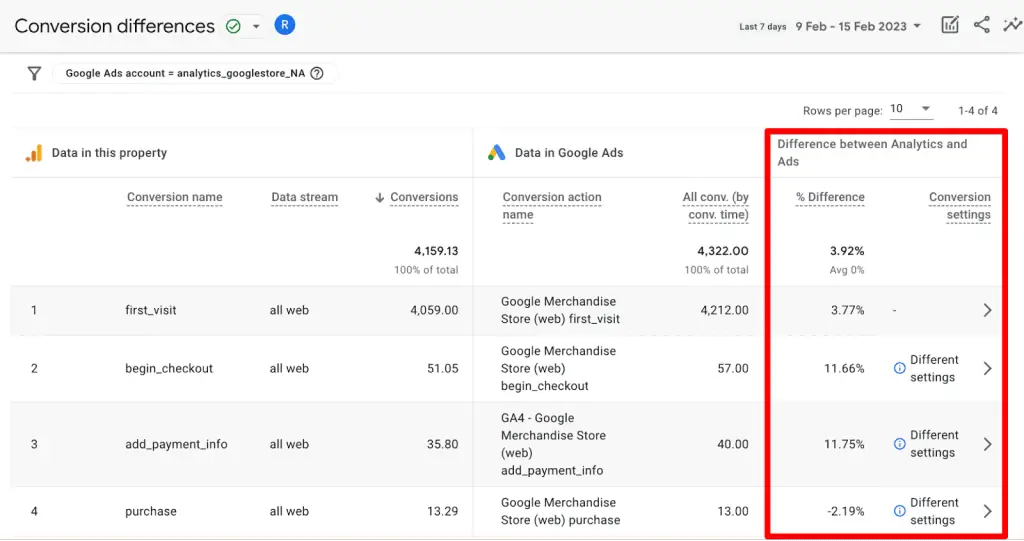Click Google Merchandise Store (web) purchase cell
The width and height of the screenshot is (1024, 541).
point(560,511)
